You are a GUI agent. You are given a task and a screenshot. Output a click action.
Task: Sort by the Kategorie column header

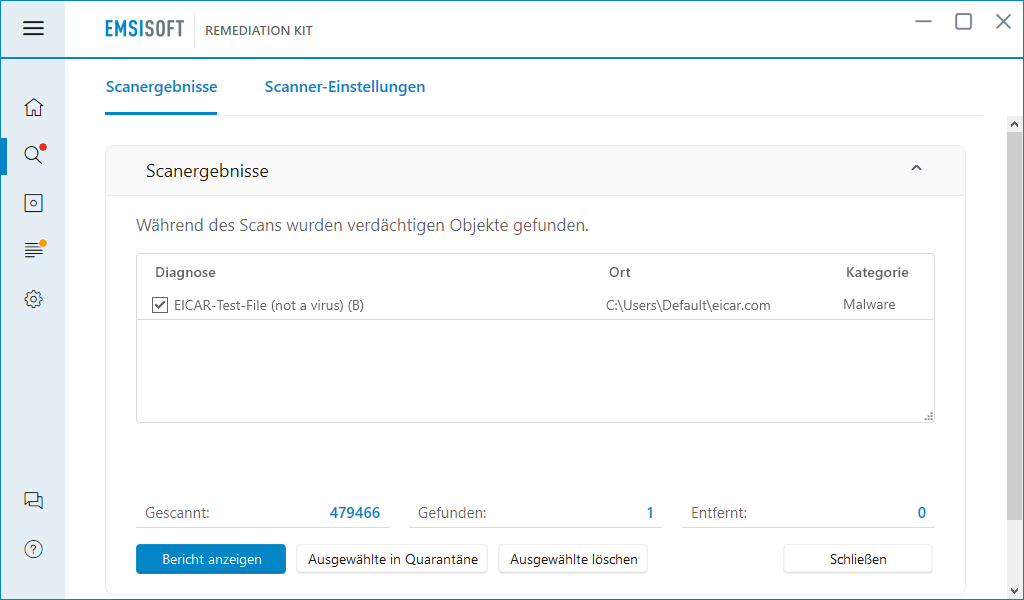click(x=877, y=272)
